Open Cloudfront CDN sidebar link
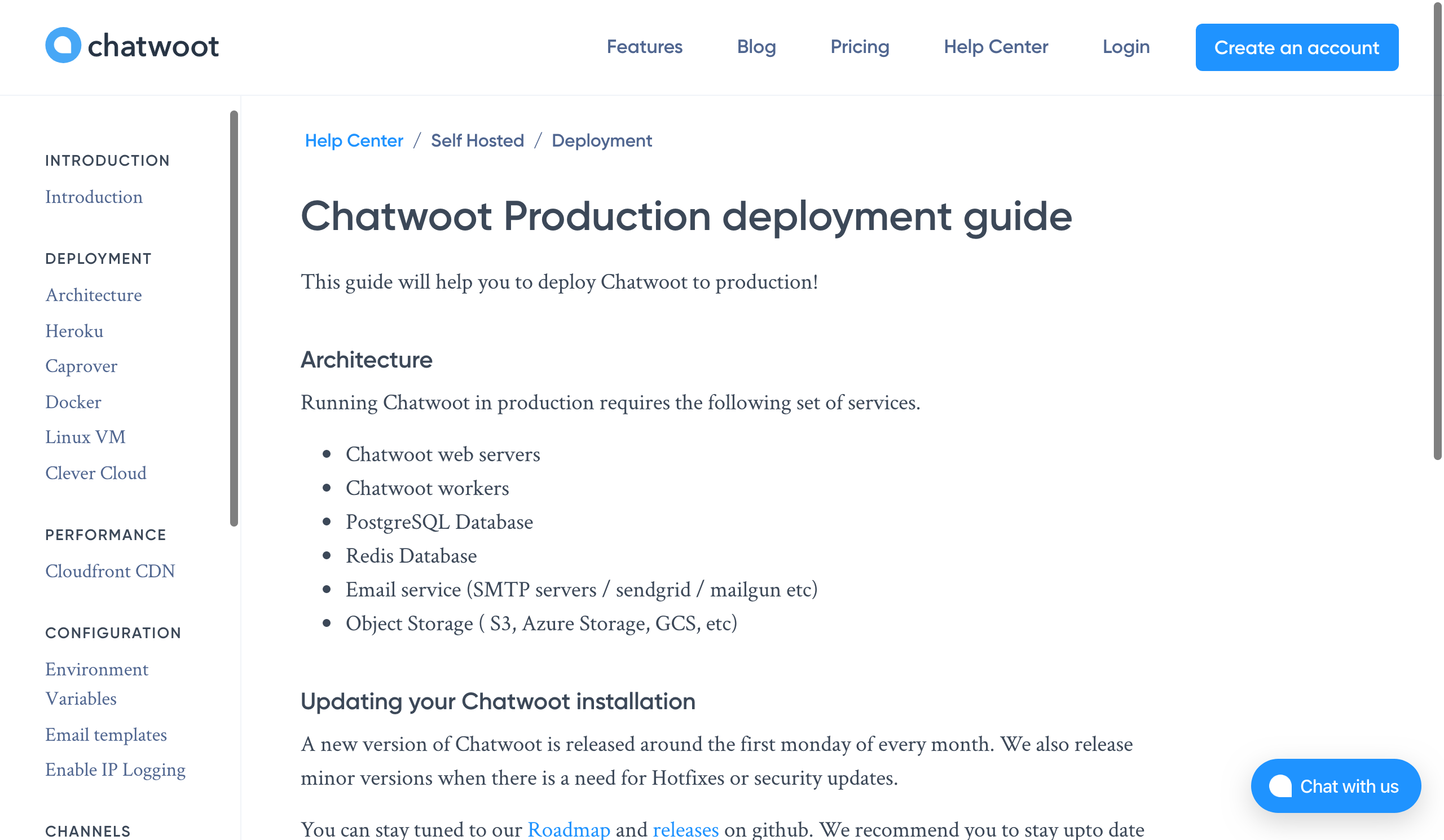Image resolution: width=1444 pixels, height=840 pixels. [110, 571]
